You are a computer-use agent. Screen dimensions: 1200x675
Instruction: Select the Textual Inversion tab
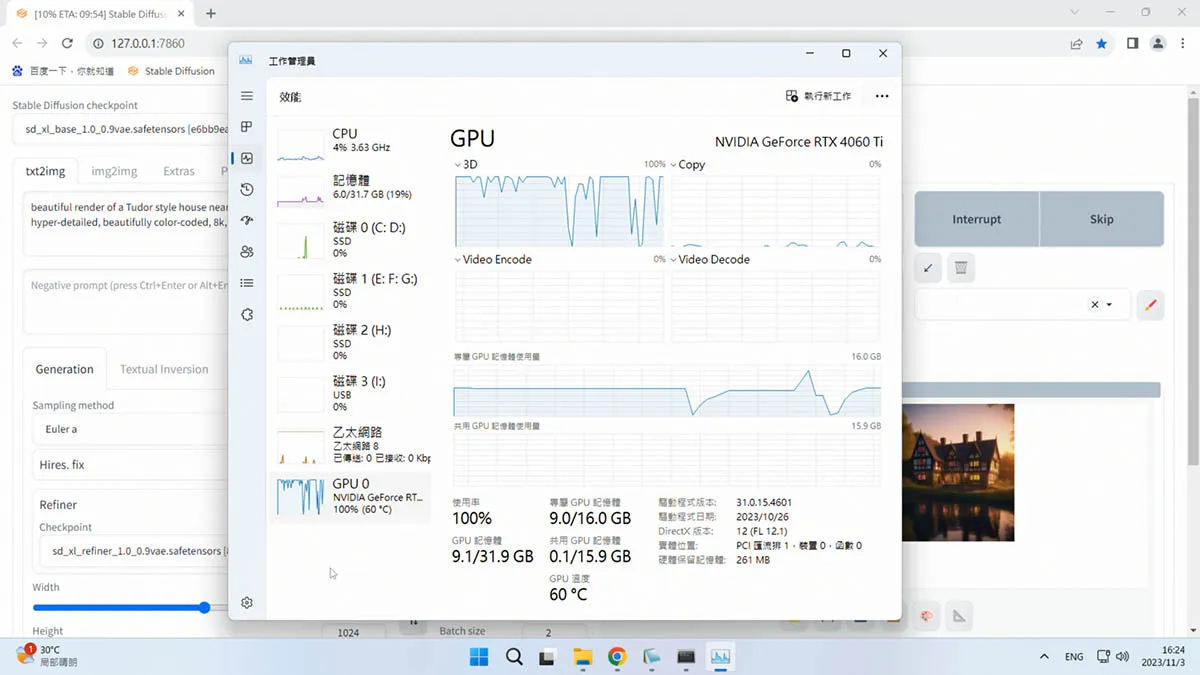coord(164,369)
